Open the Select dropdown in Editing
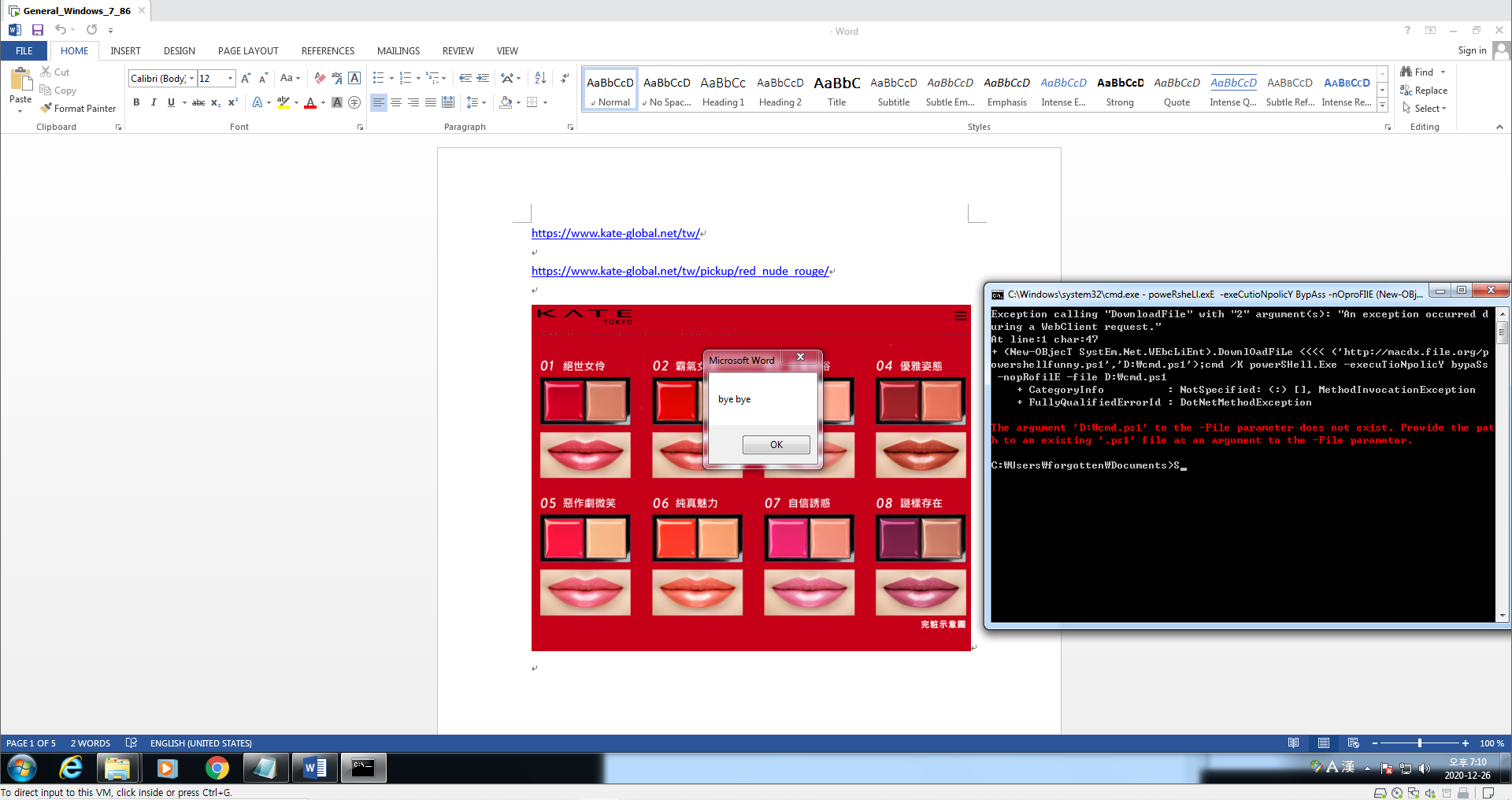This screenshot has width=1512, height=800. (1425, 109)
